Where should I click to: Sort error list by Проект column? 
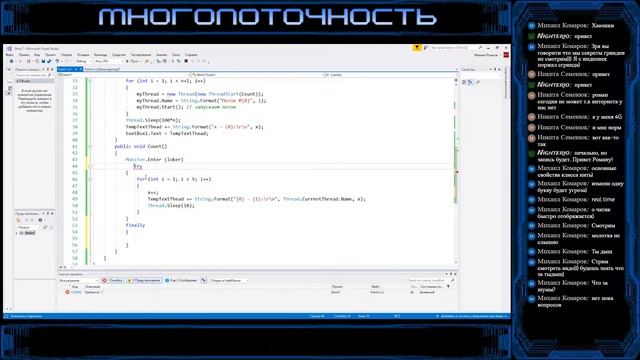pyautogui.click(x=338, y=287)
